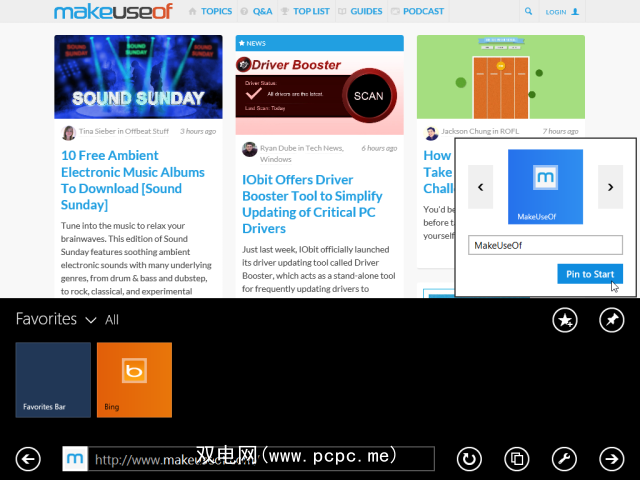Click 'Tina Sieber in Offbeat Stuff' byline
Screen dimensions: 640x480
click(124, 131)
